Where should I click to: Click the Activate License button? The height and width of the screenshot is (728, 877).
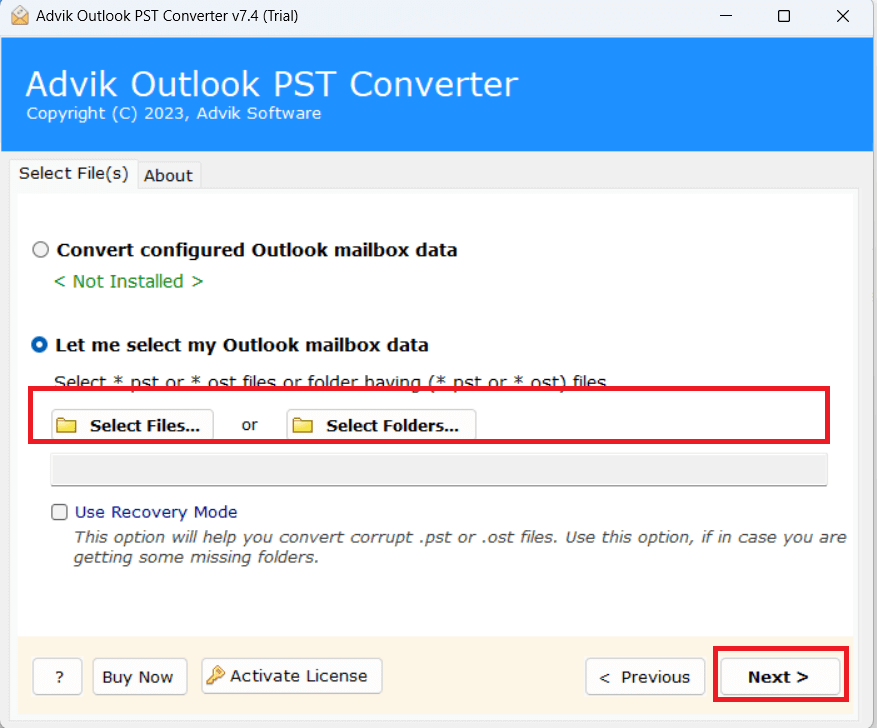click(x=291, y=676)
